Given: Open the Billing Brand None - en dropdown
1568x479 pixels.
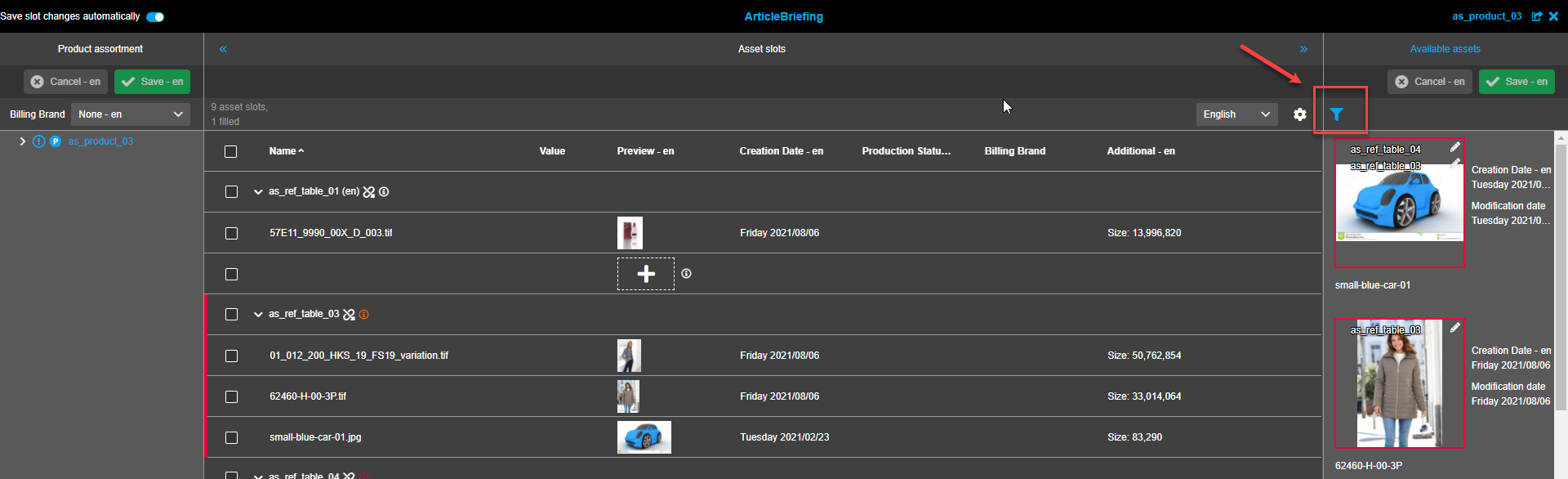Looking at the screenshot, I should pyautogui.click(x=131, y=114).
